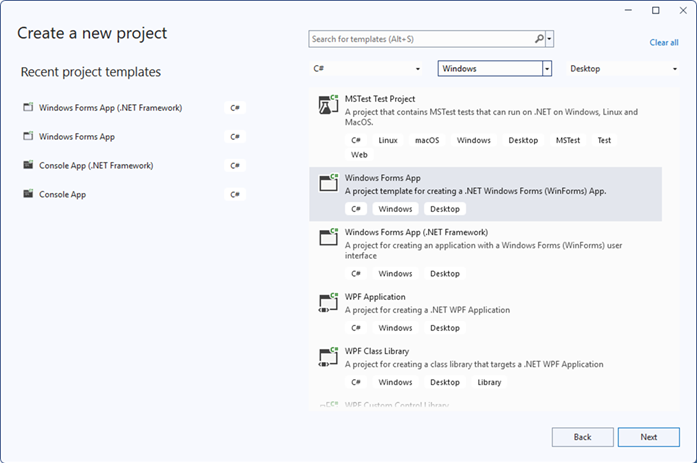Viewport: 697px width, 463px height.
Task: Click the Linux tag of MSTest Test Project
Action: (388, 140)
